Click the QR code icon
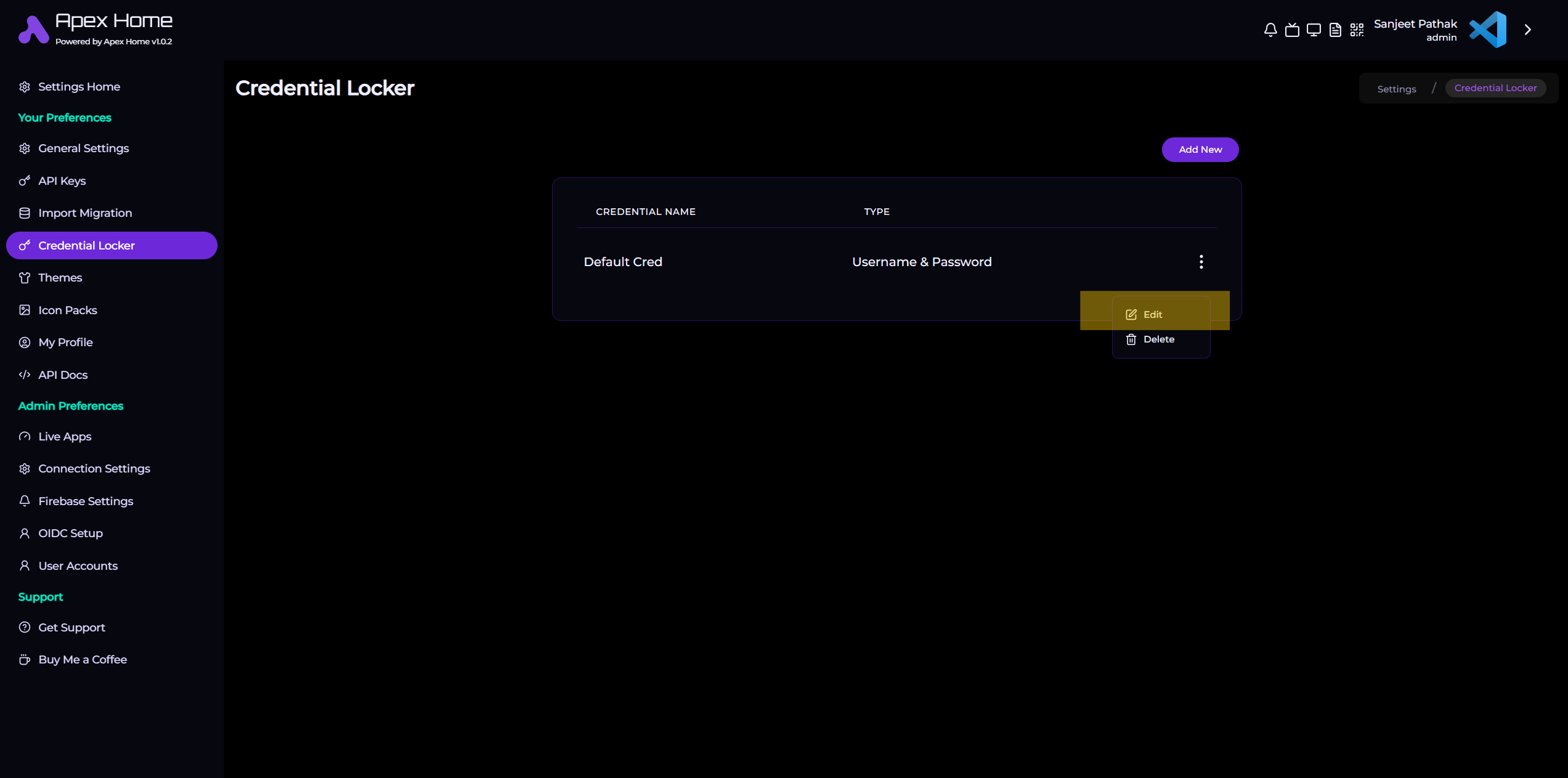The height and width of the screenshot is (778, 1568). tap(1357, 30)
